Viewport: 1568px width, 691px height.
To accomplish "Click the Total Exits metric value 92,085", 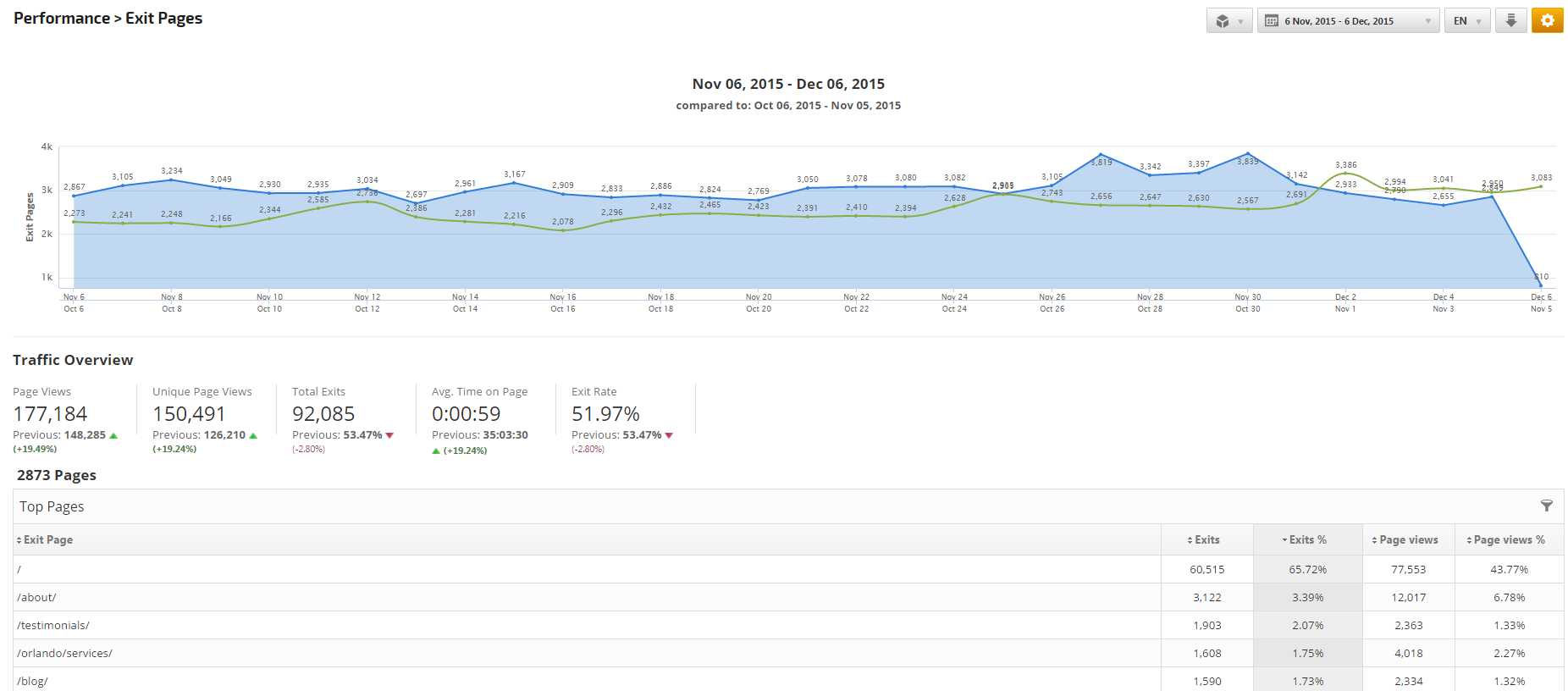I will point(323,414).
